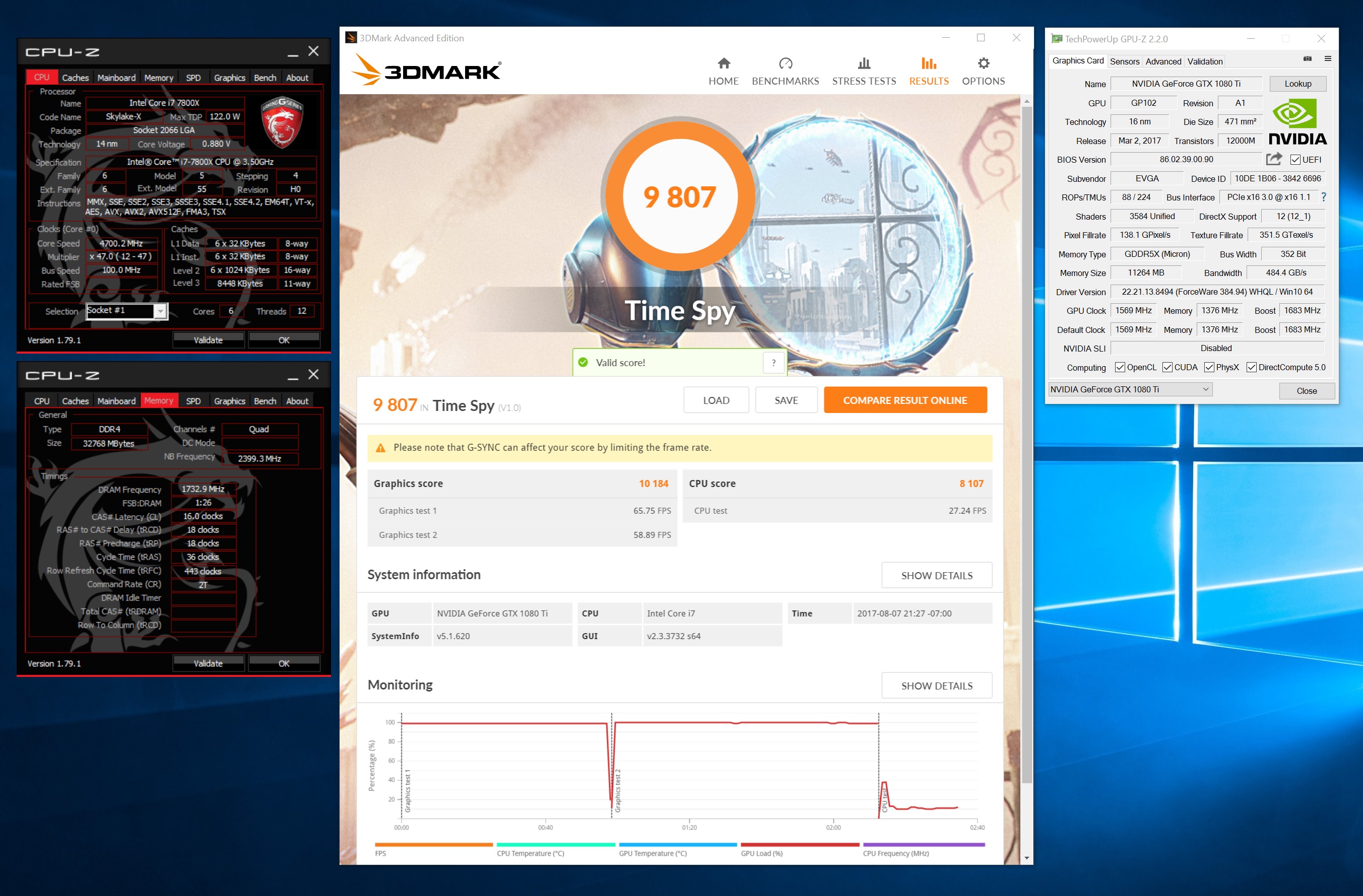Screen dimensions: 1363x896
Task: Click the Graphics test 1 row
Action: tap(523, 510)
